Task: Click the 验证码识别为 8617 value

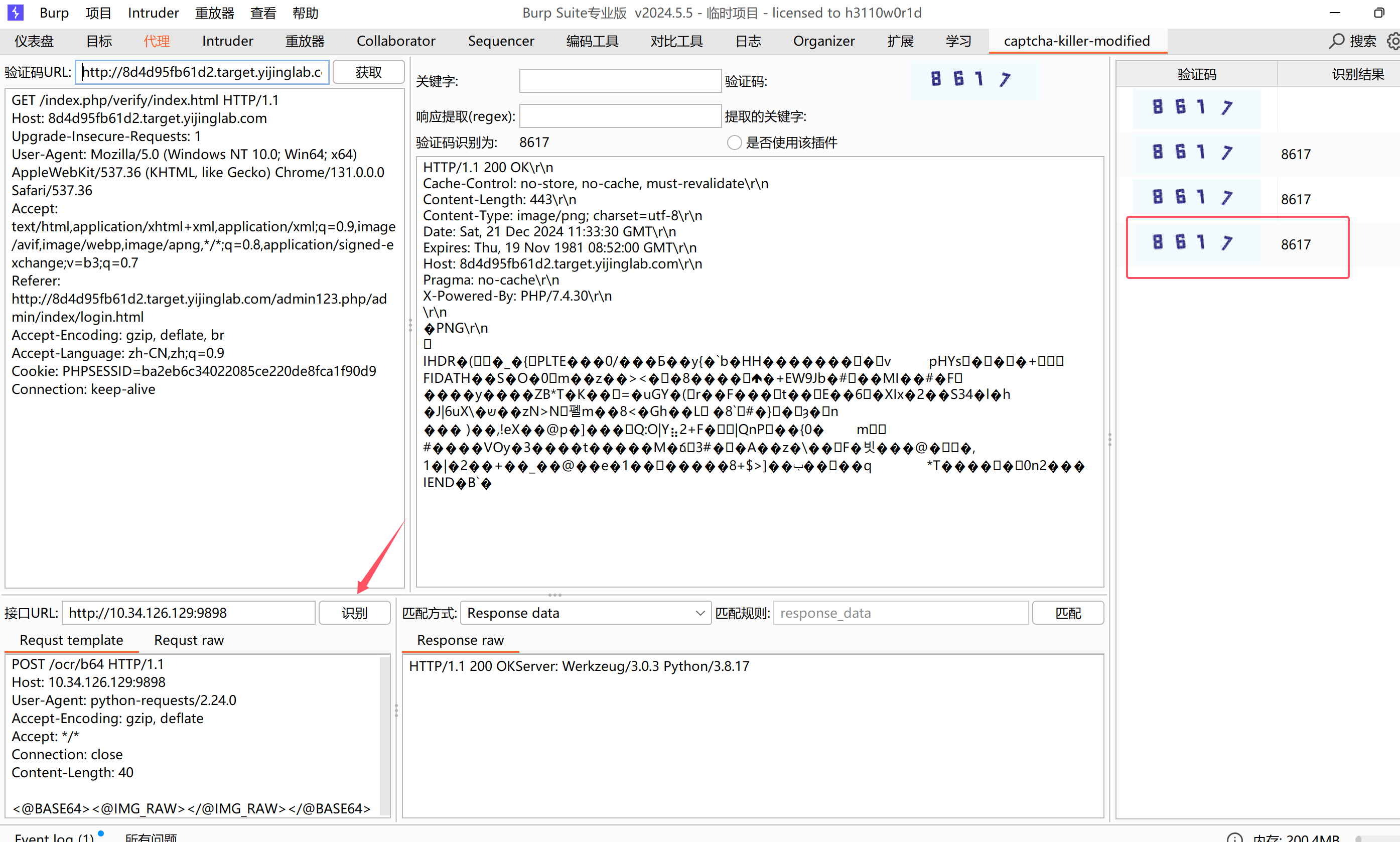Action: coord(534,143)
